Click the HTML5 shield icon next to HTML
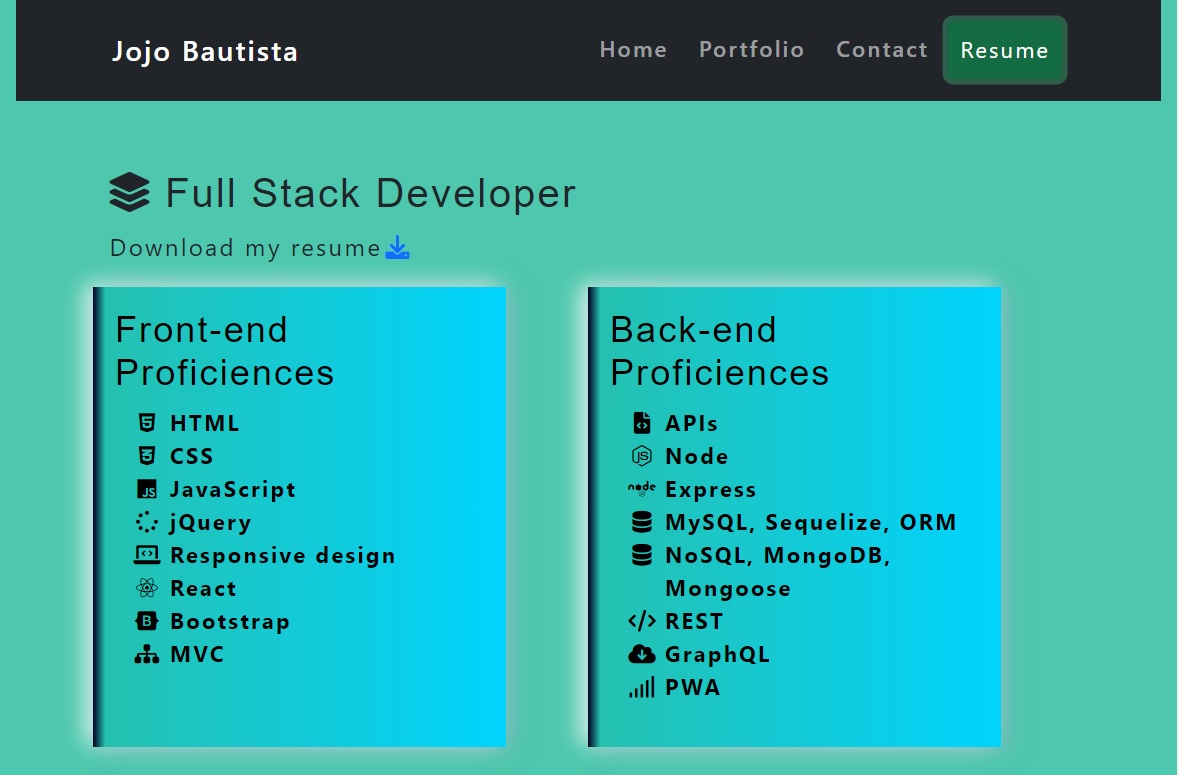 point(147,422)
